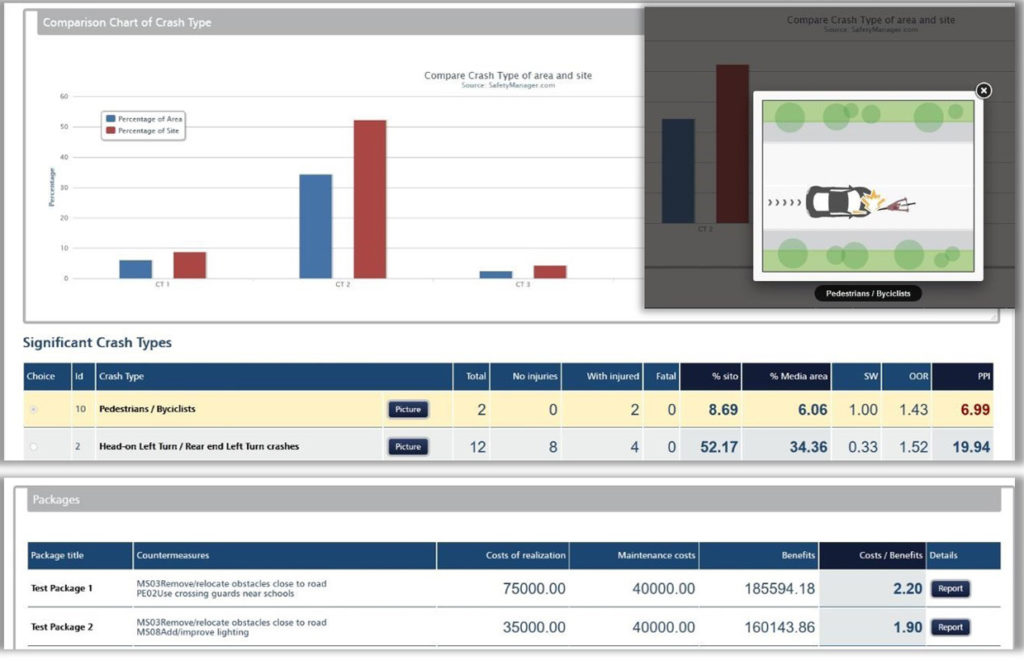The width and height of the screenshot is (1024, 661).
Task: Toggle Percentage of Site legend series
Action: tap(145, 131)
